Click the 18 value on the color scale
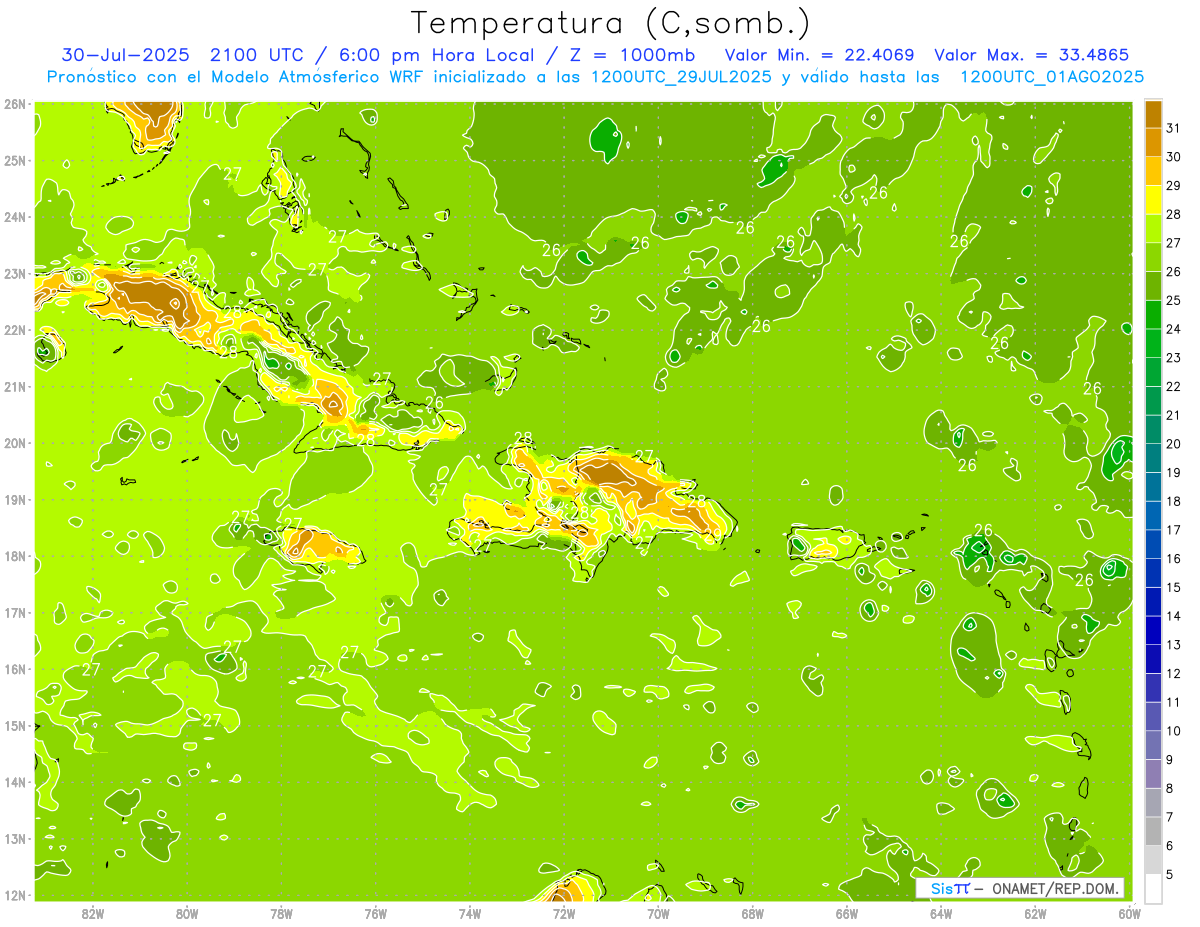This screenshot has height=927, width=1200. (x=1174, y=501)
